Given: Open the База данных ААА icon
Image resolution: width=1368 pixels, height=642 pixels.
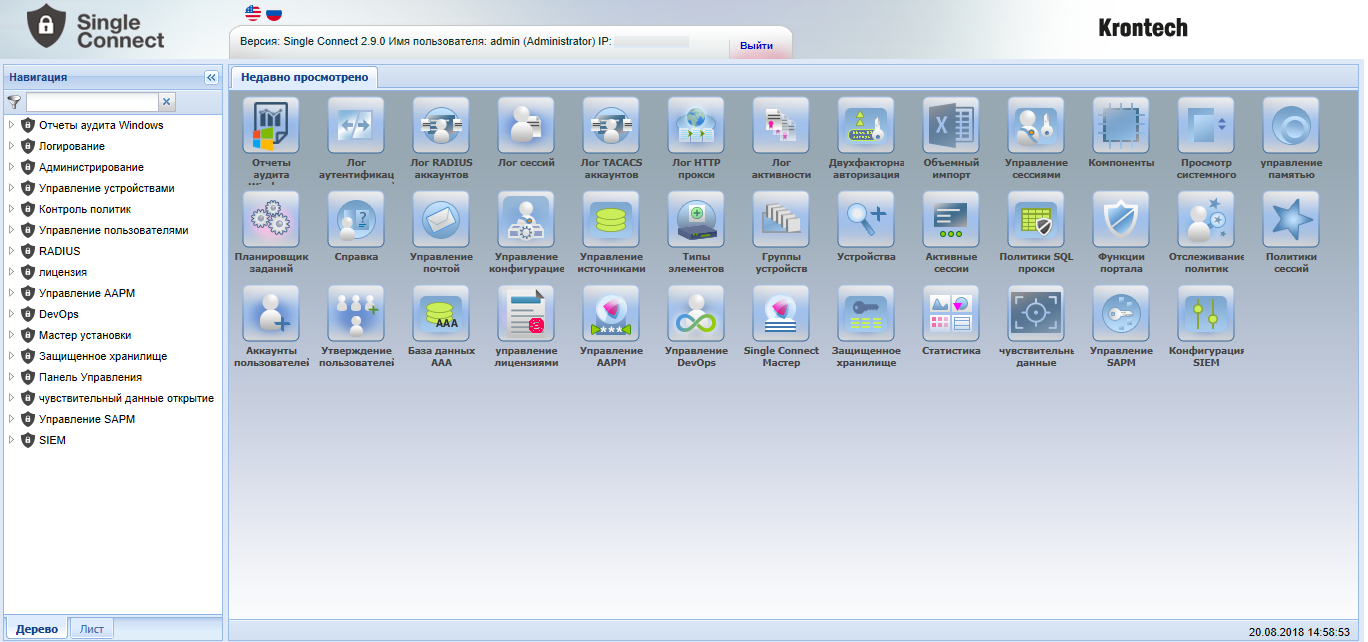Looking at the screenshot, I should (x=441, y=313).
